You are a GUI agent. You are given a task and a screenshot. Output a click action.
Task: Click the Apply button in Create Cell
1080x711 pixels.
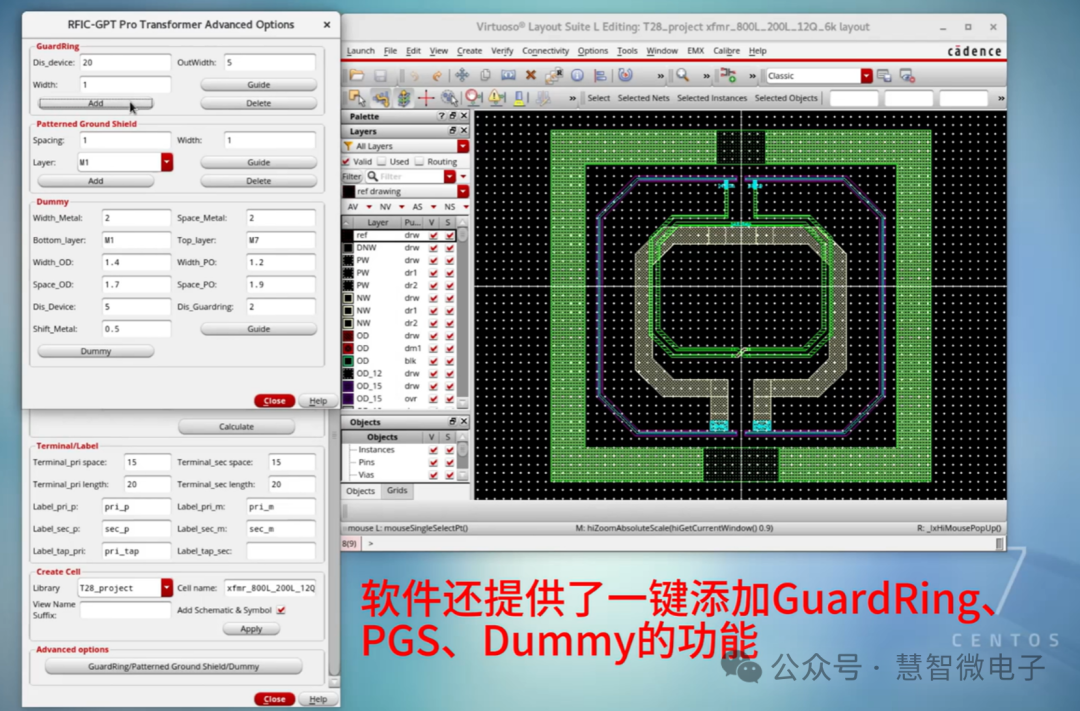tap(251, 629)
